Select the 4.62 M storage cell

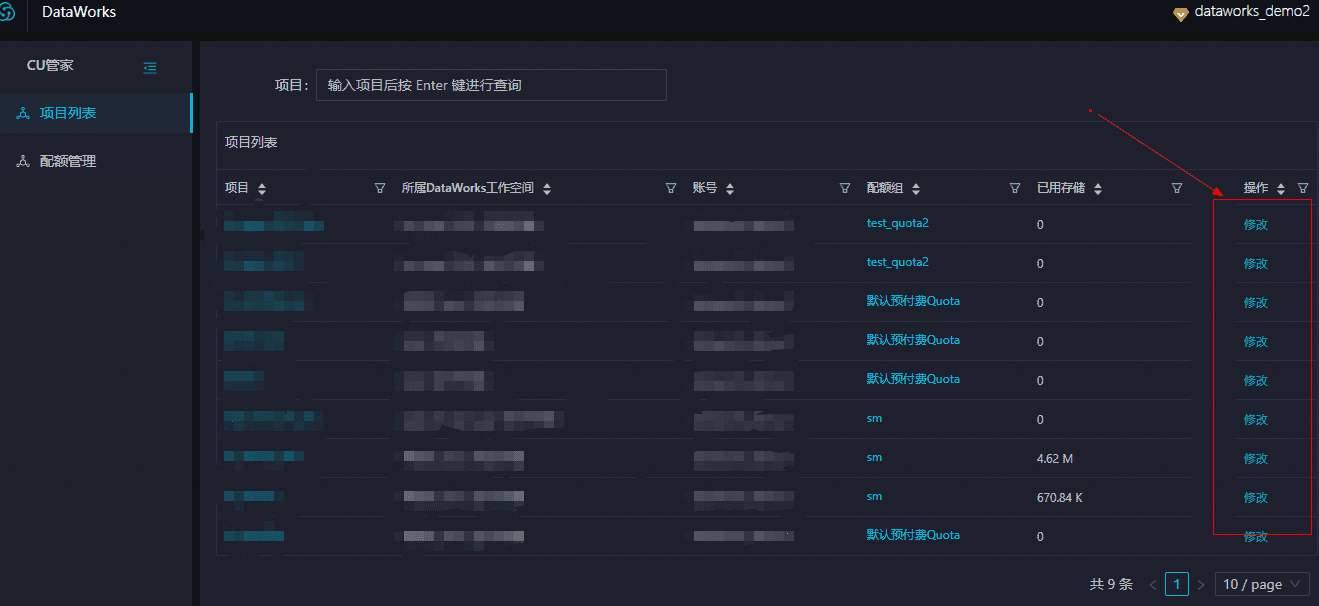[x=1055, y=459]
